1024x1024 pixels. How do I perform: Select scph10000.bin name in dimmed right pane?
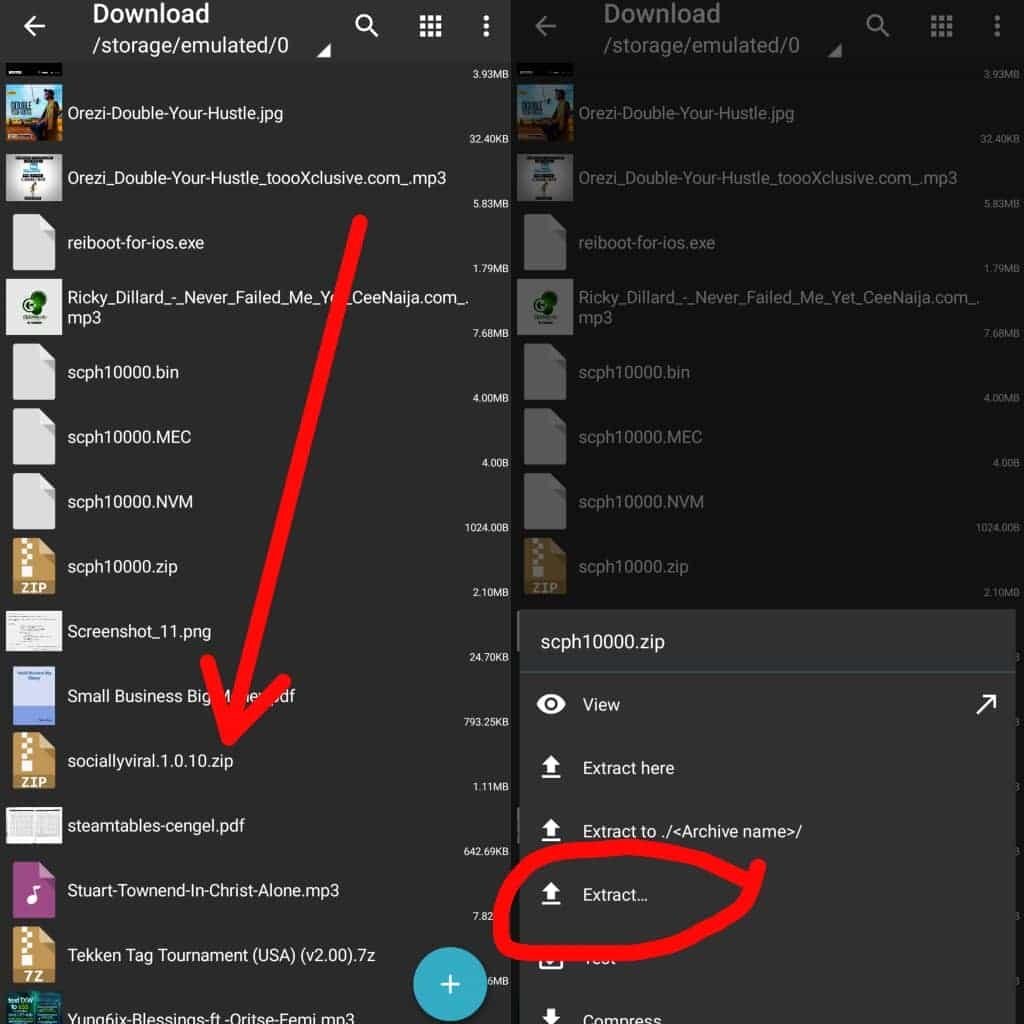click(x=633, y=372)
